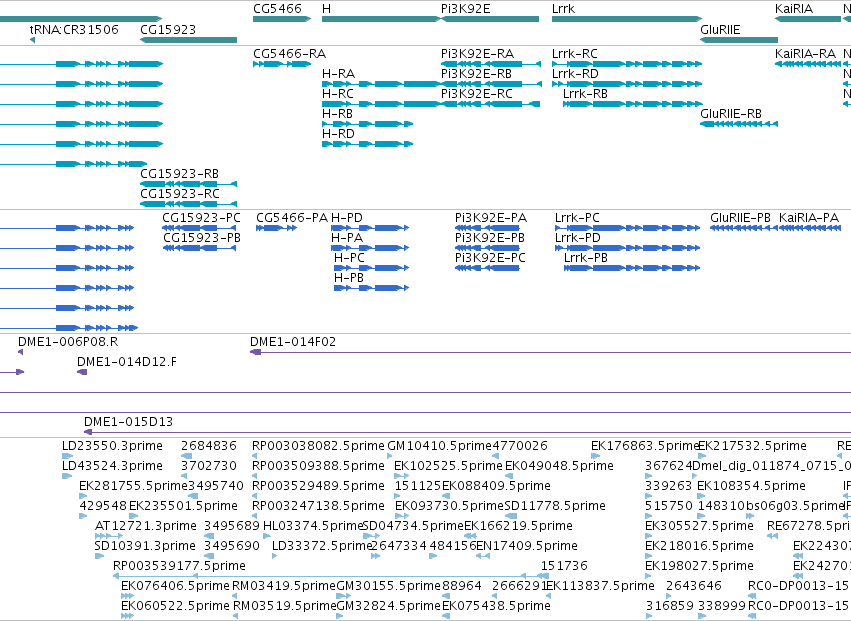
Task: Click the DME1-015D13 clone start marker
Action: click(88, 432)
